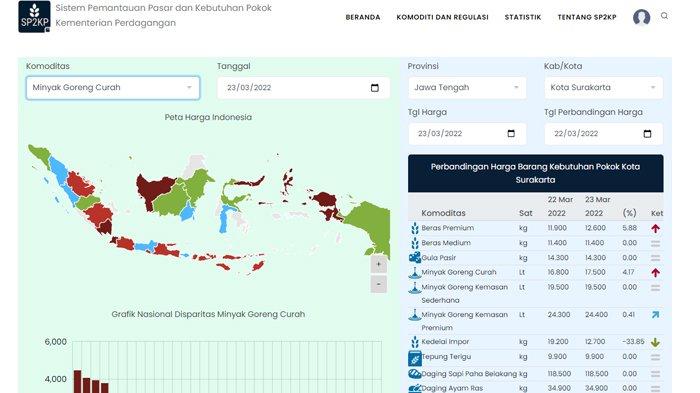This screenshot has width=700, height=393.
Task: Click the Beras Premium commodity icon
Action: tap(415, 228)
